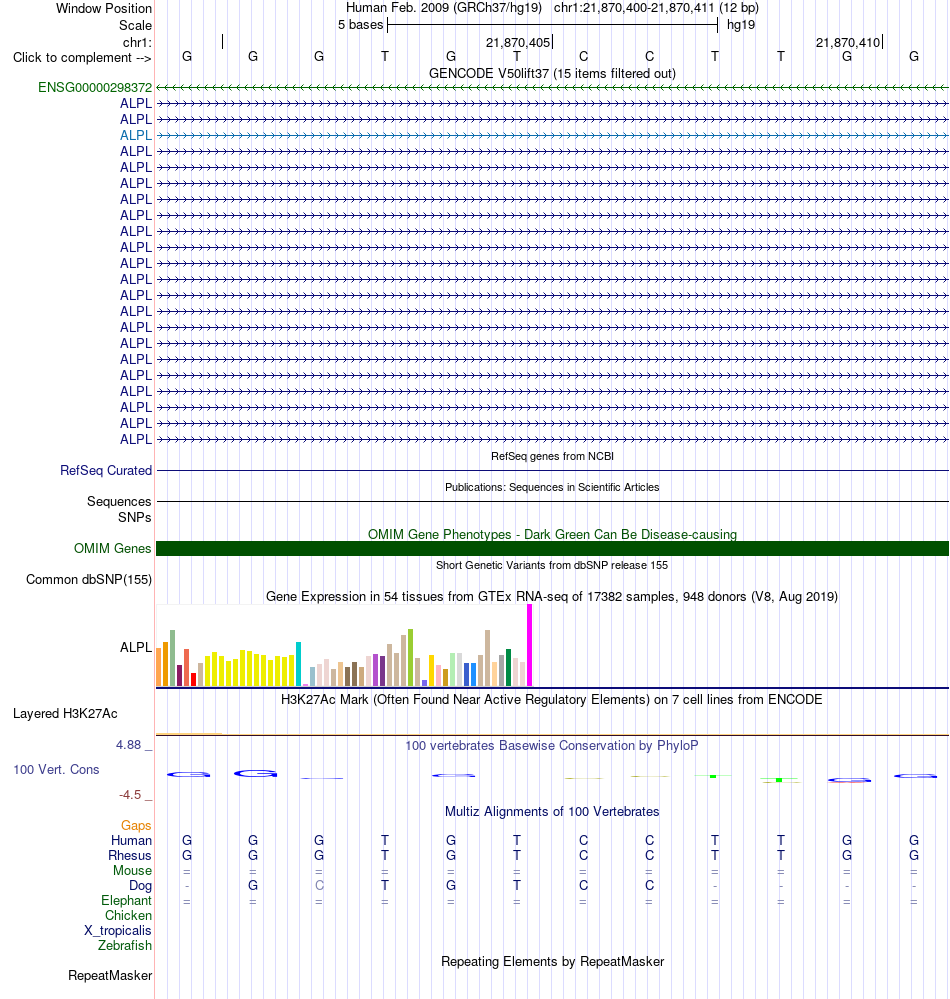
Task: Click the RepeatMasker track label
Action: click(x=110, y=975)
